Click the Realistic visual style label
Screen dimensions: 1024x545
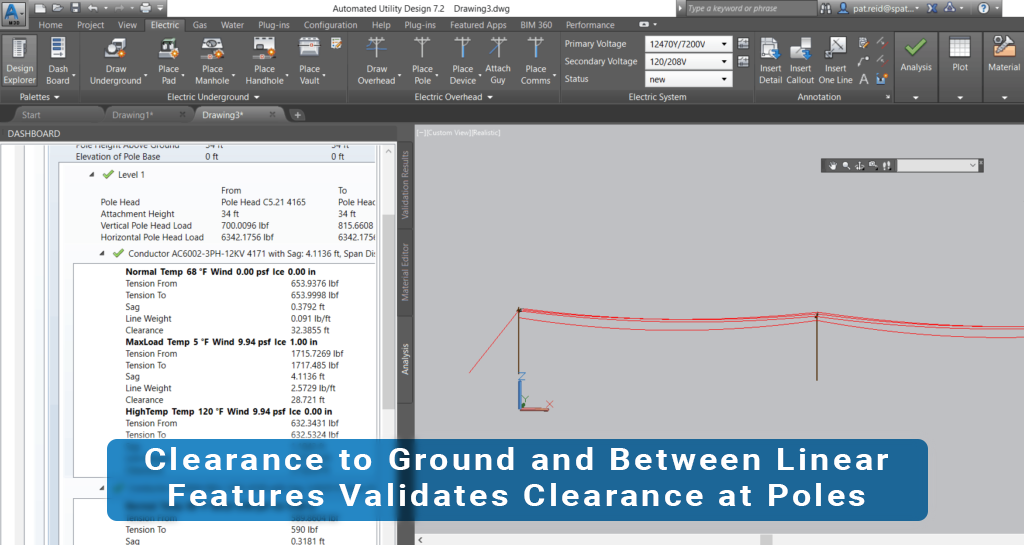(485, 132)
